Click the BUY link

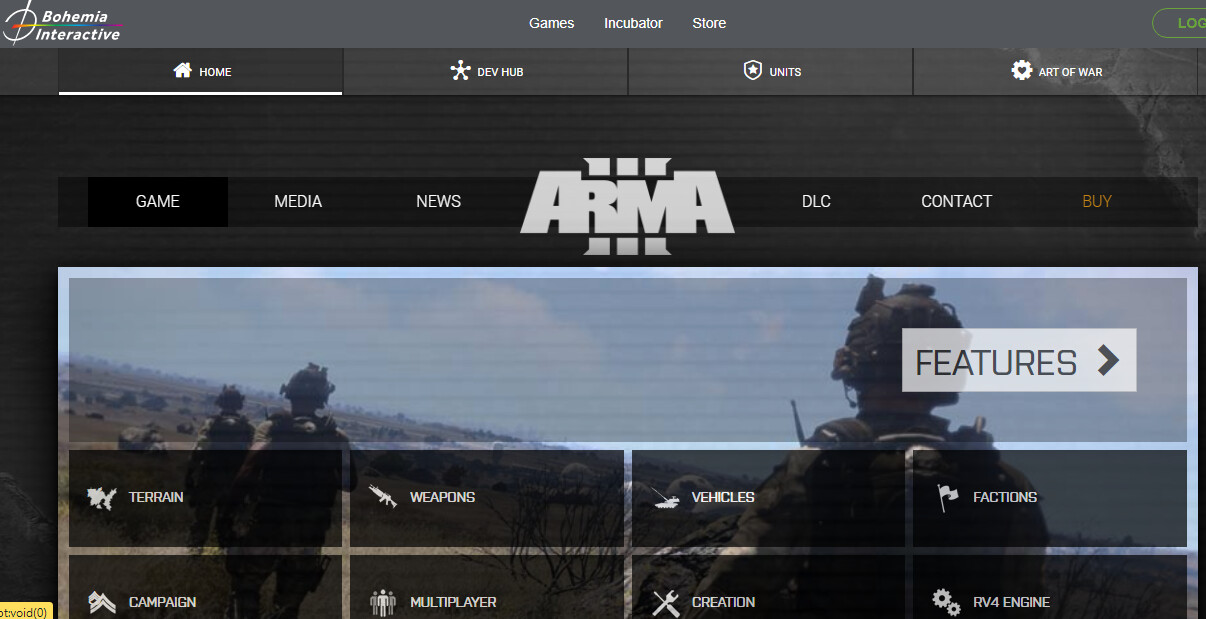[1097, 202]
